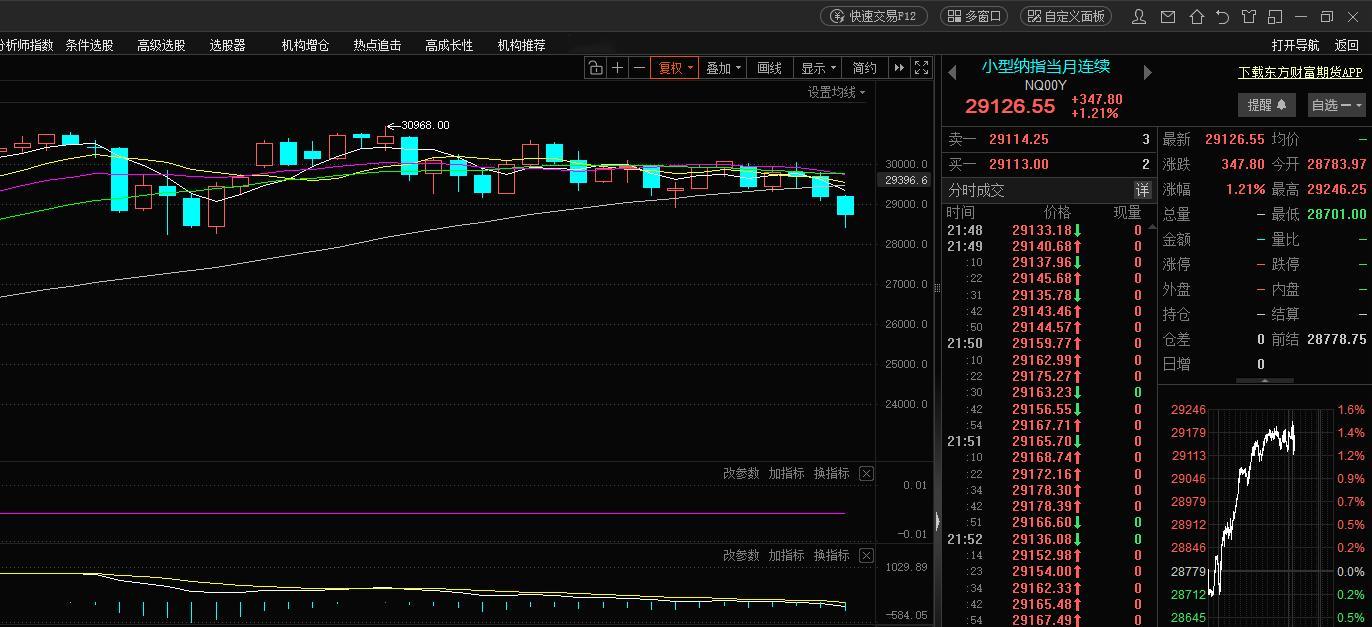Image resolution: width=1372 pixels, height=627 pixels.
Task: Zoom out the chart with minus icon
Action: 639,68
